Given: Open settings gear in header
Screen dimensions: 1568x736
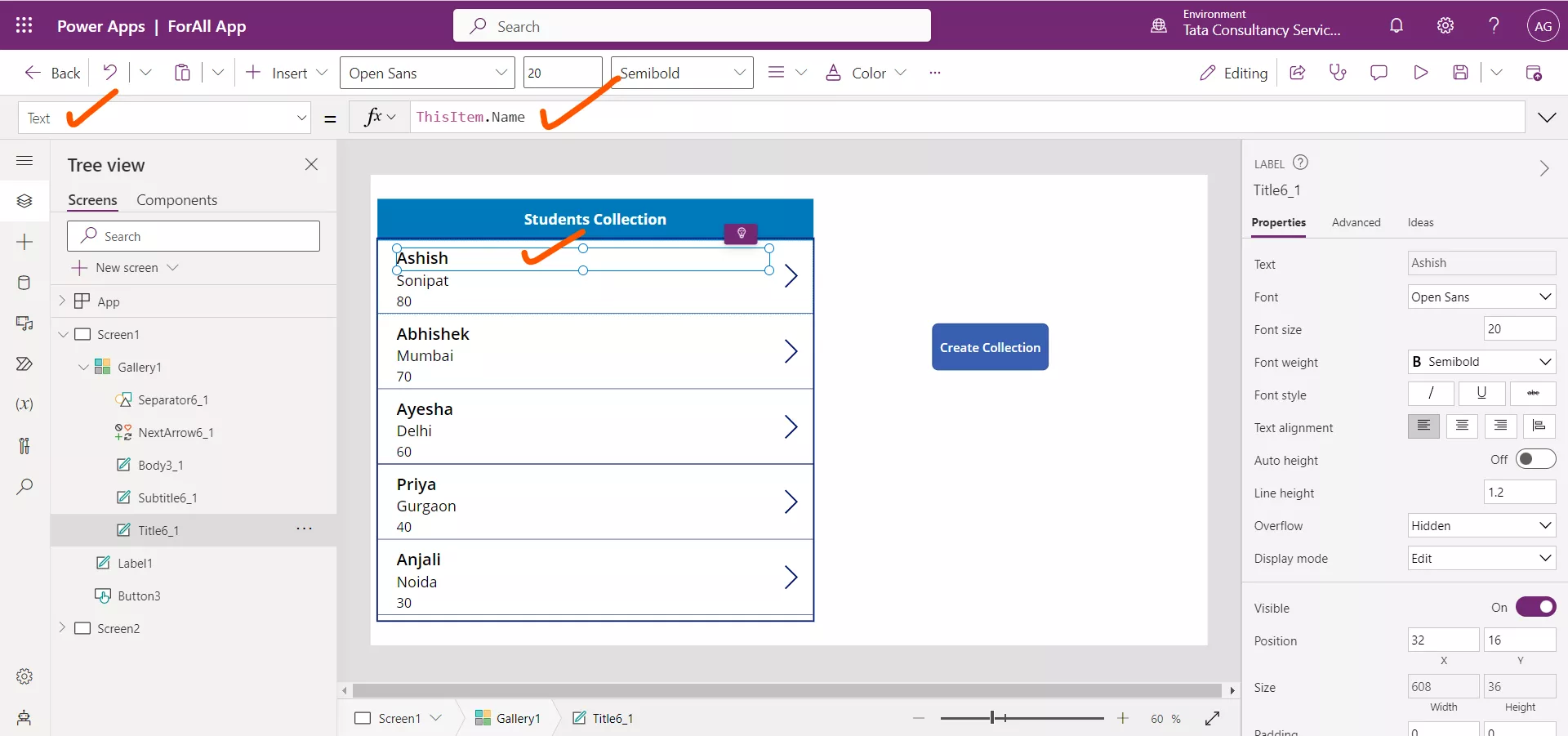Looking at the screenshot, I should tap(1445, 25).
